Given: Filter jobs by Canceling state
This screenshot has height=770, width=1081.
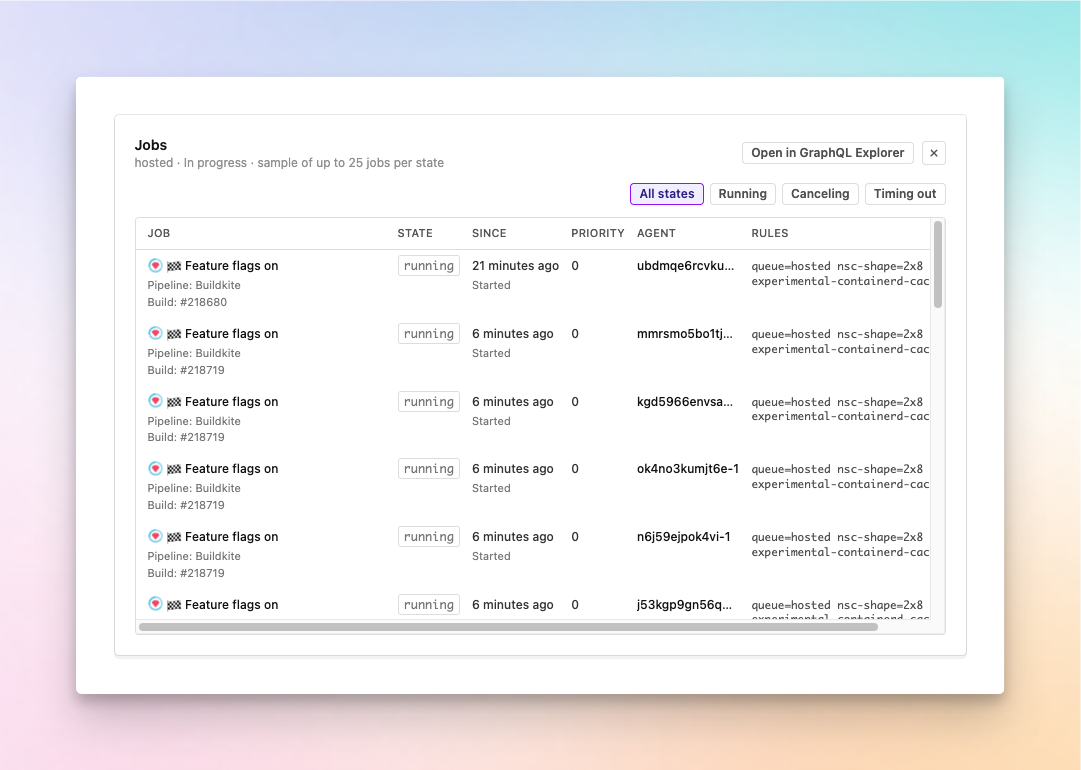Looking at the screenshot, I should [820, 194].
